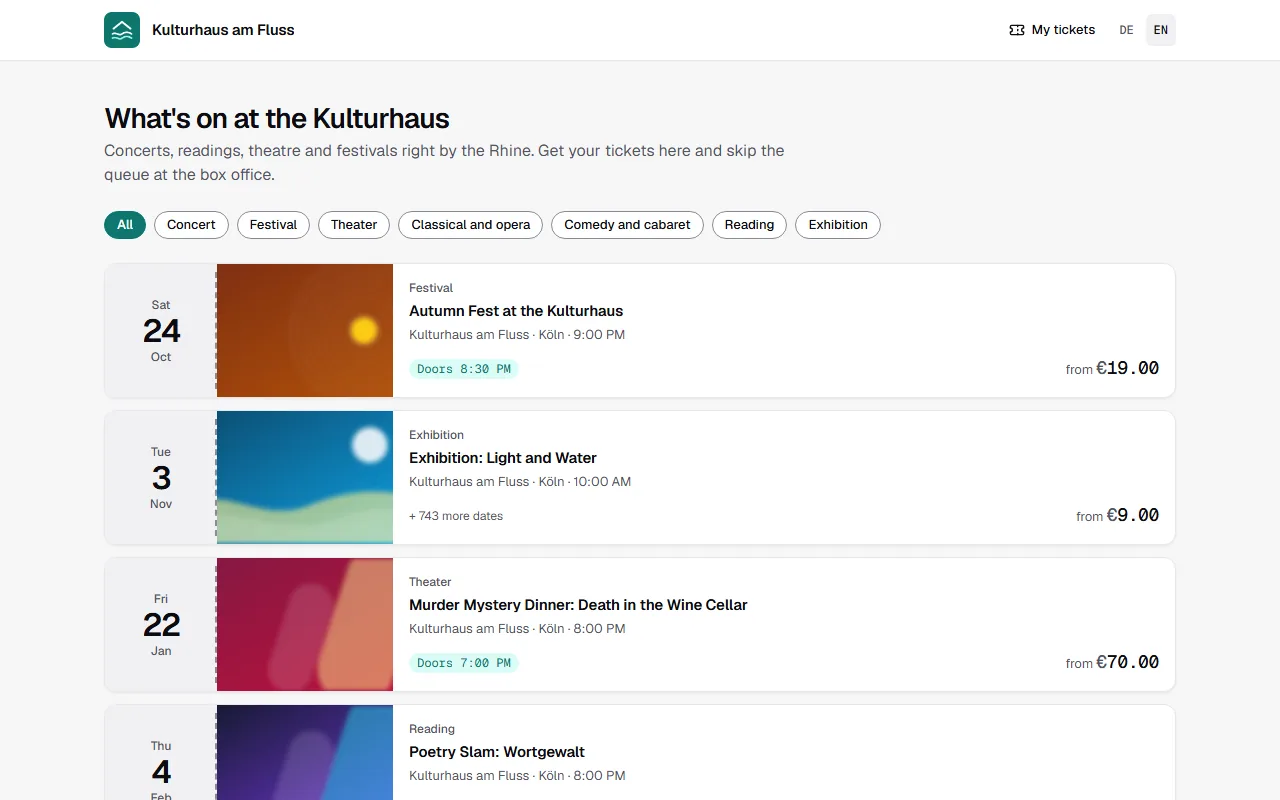Click the from €70.00 price

1112,662
